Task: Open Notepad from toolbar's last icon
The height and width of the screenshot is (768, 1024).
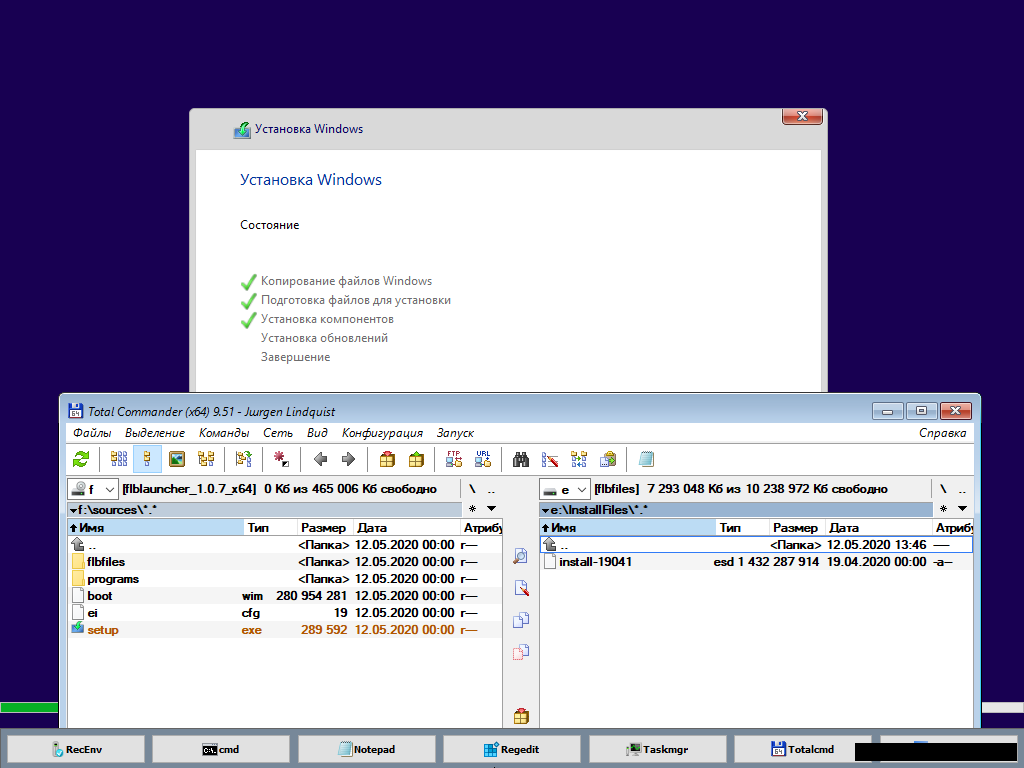Action: (x=646, y=459)
